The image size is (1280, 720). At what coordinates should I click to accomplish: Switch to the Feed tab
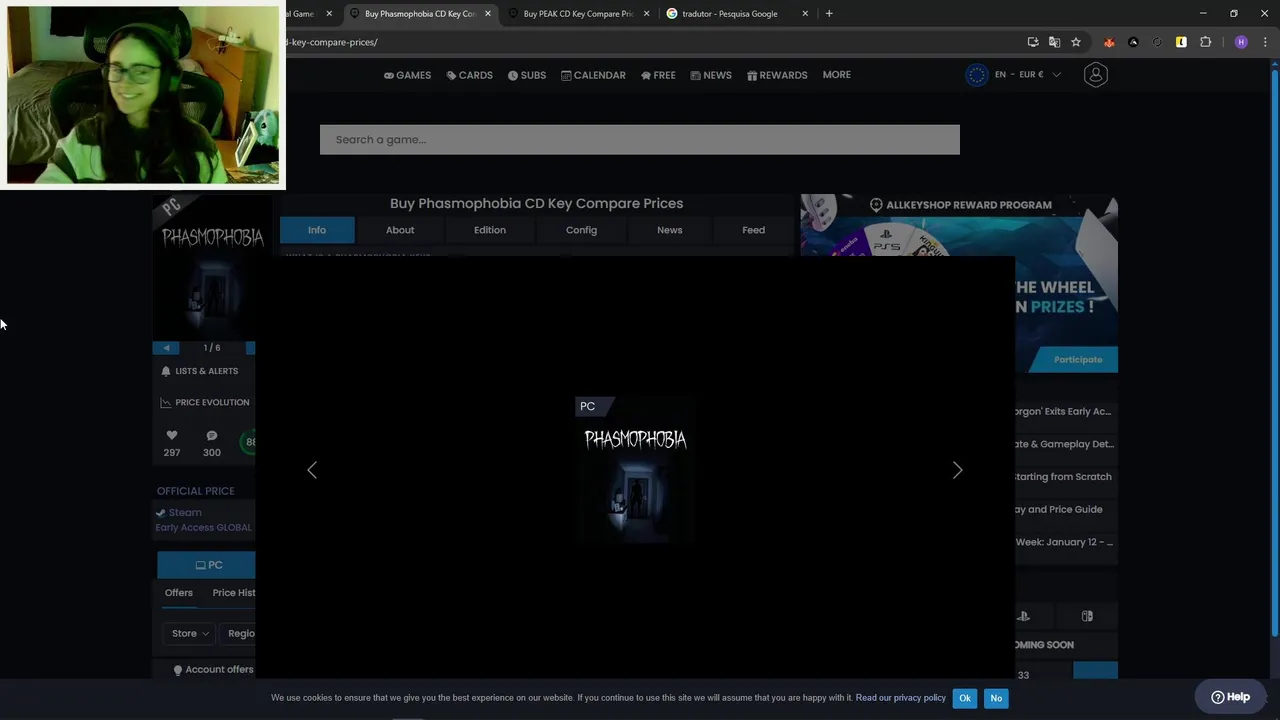click(754, 230)
